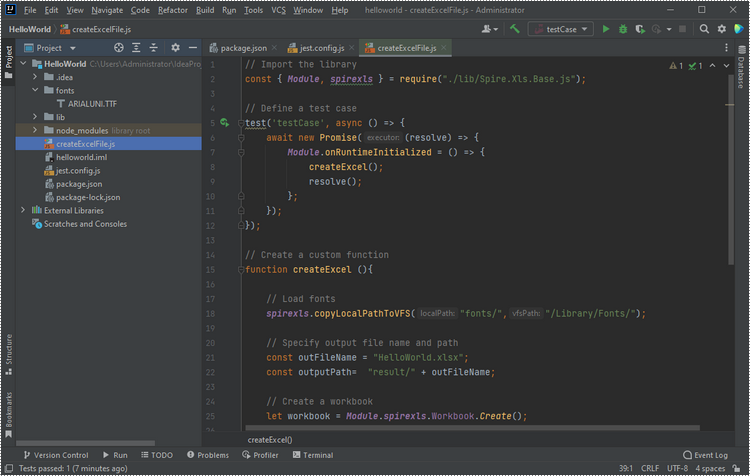Open the Profiler tool window
Image resolution: width=750 pixels, height=476 pixels.
[260, 455]
